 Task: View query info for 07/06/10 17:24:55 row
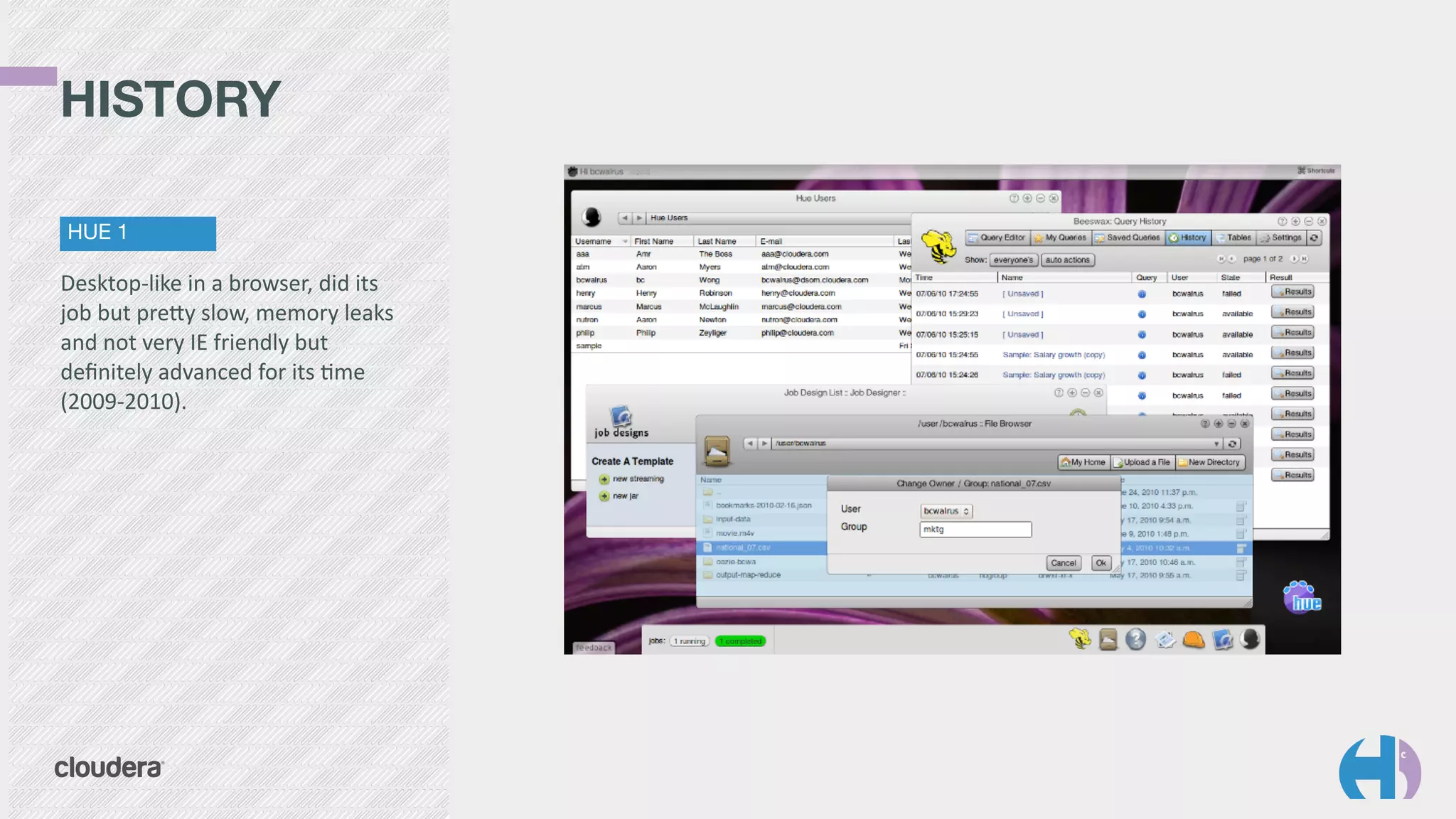[1142, 294]
